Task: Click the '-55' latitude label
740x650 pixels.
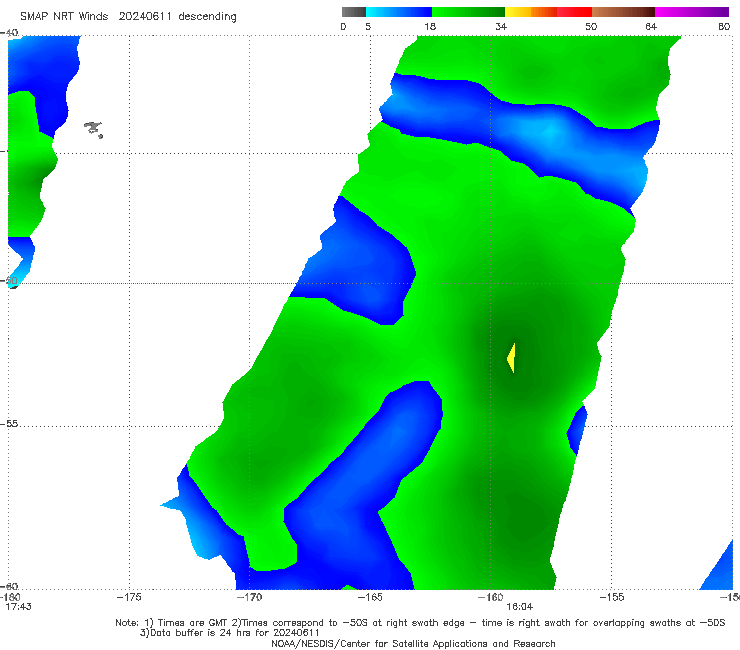Action: click(9, 424)
